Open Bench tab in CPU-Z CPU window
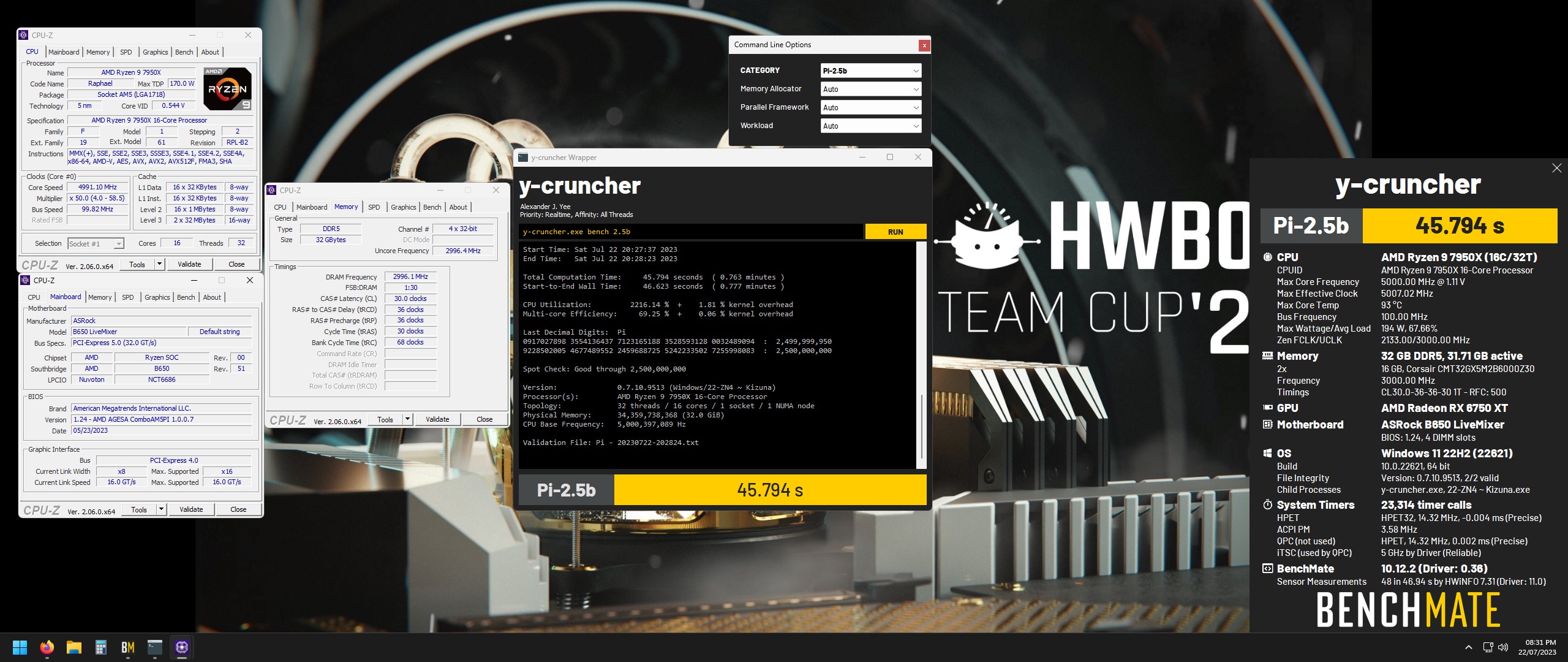Image resolution: width=1568 pixels, height=662 pixels. click(x=184, y=52)
